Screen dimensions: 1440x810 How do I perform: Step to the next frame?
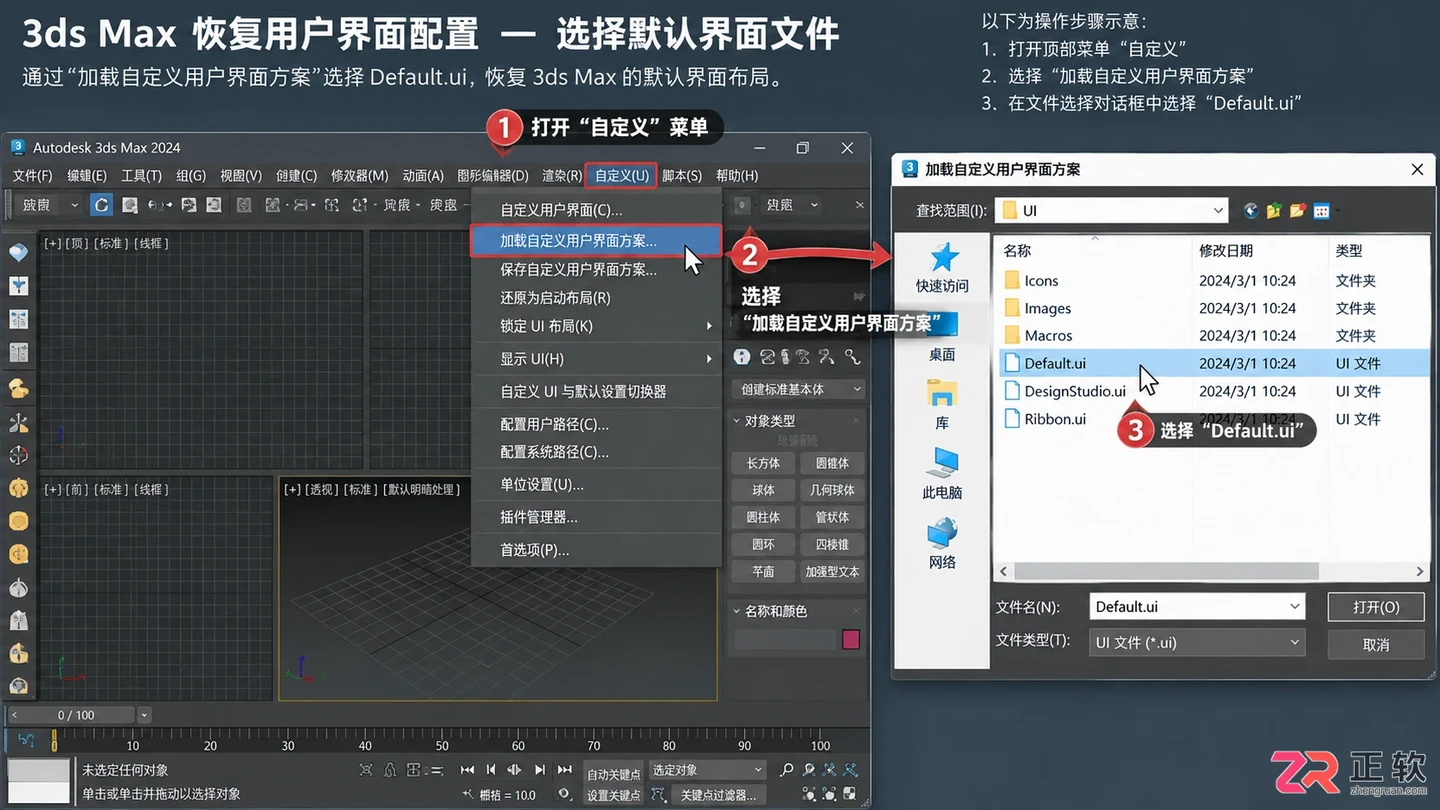click(x=540, y=770)
